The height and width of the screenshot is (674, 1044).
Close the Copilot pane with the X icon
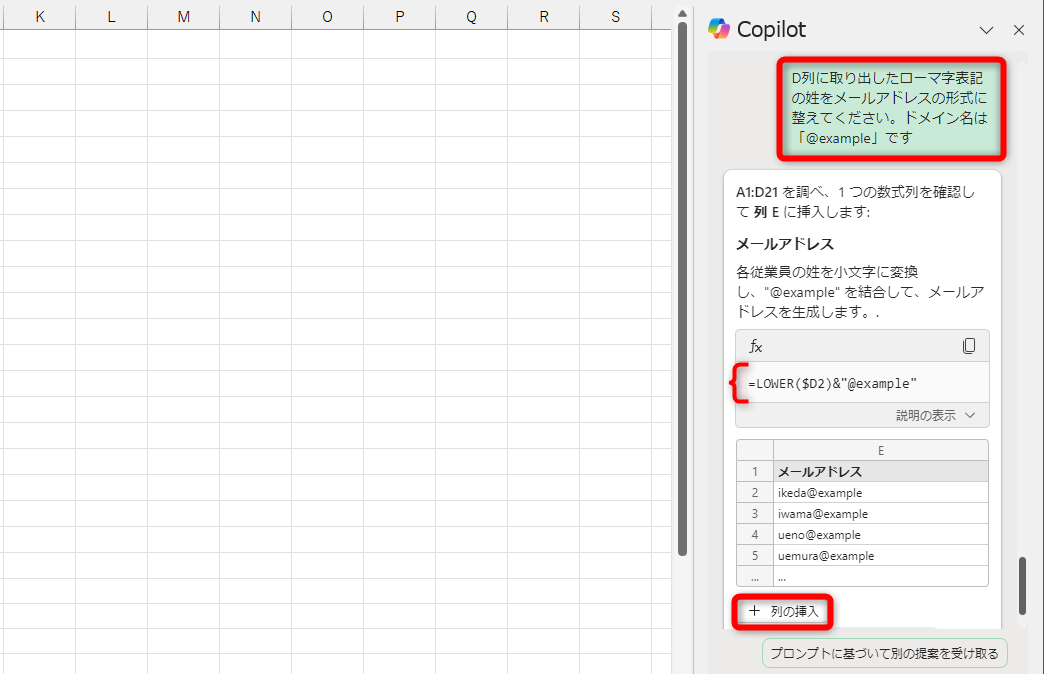point(1019,30)
